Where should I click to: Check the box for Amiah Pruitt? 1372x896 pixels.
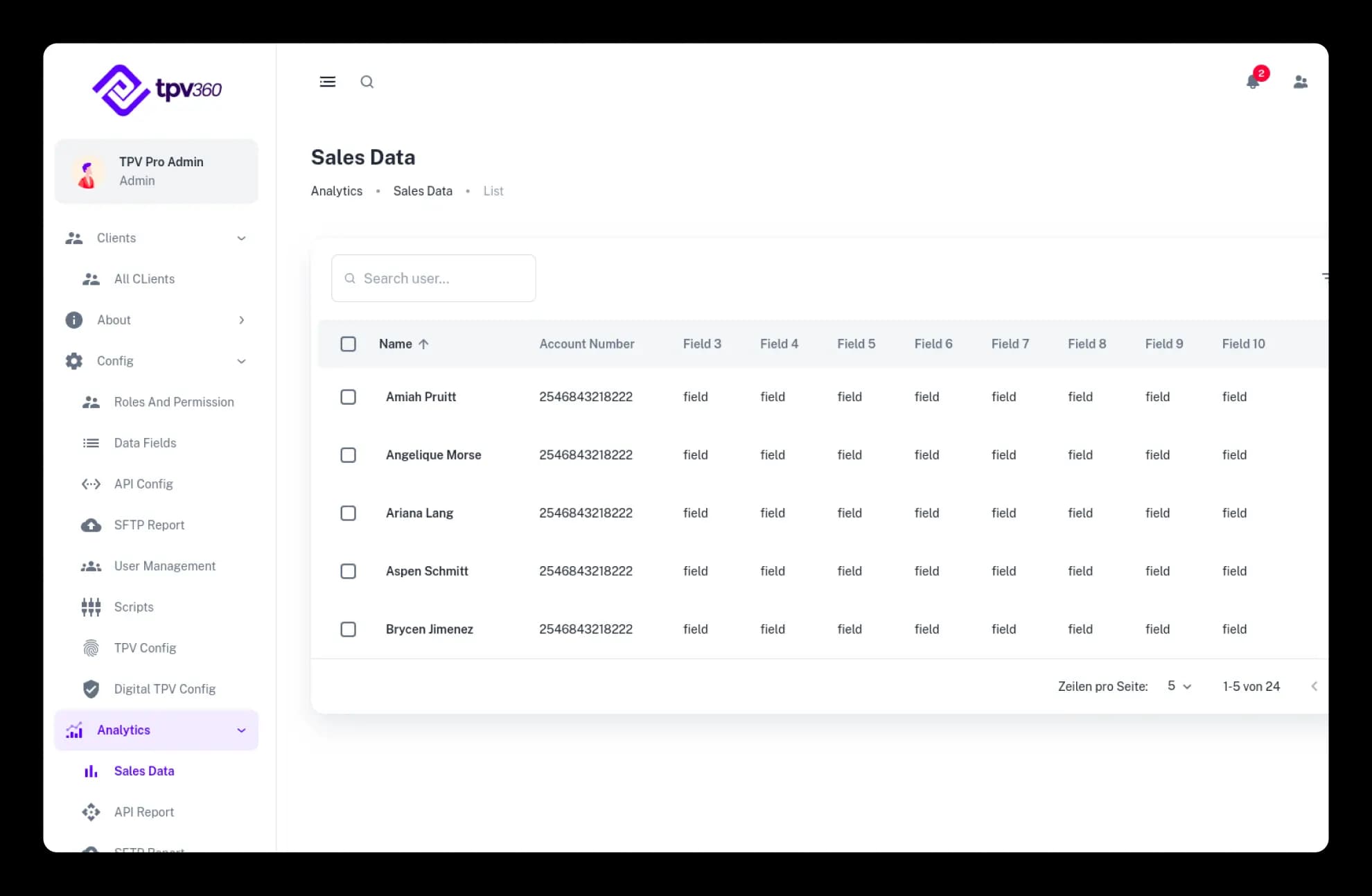pos(349,397)
